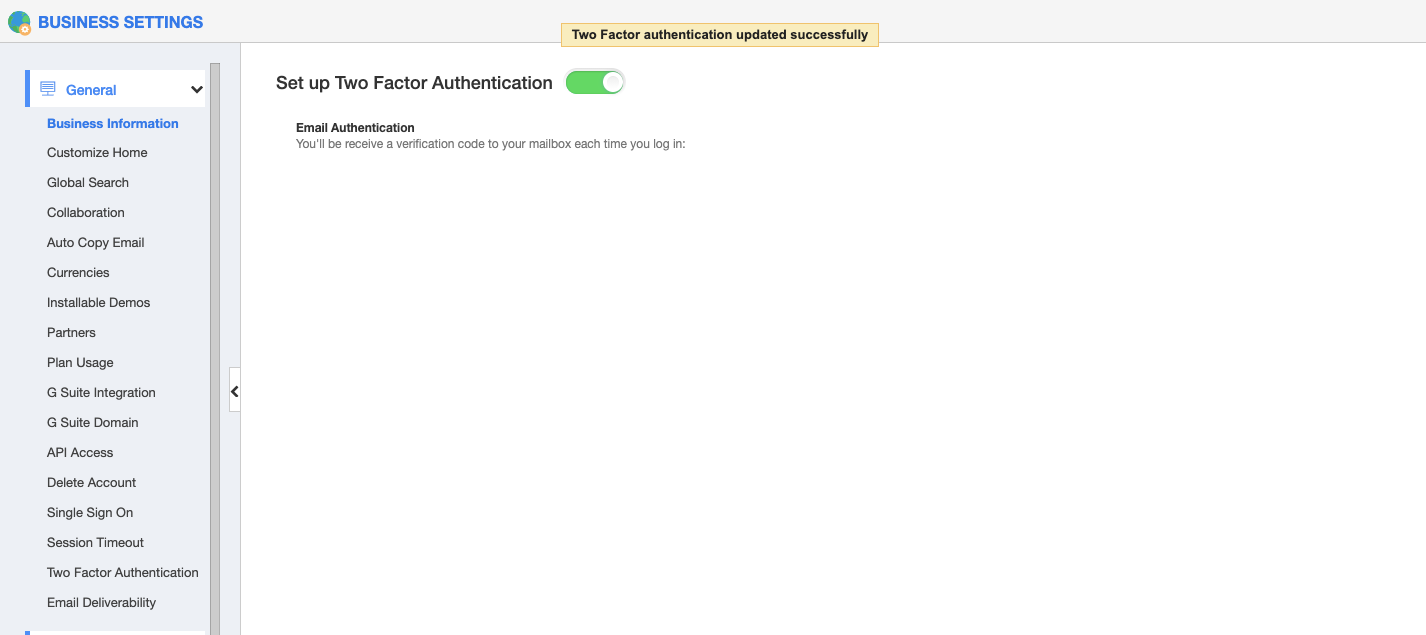1426x635 pixels.
Task: Navigate to Currencies settings
Action: (x=78, y=272)
